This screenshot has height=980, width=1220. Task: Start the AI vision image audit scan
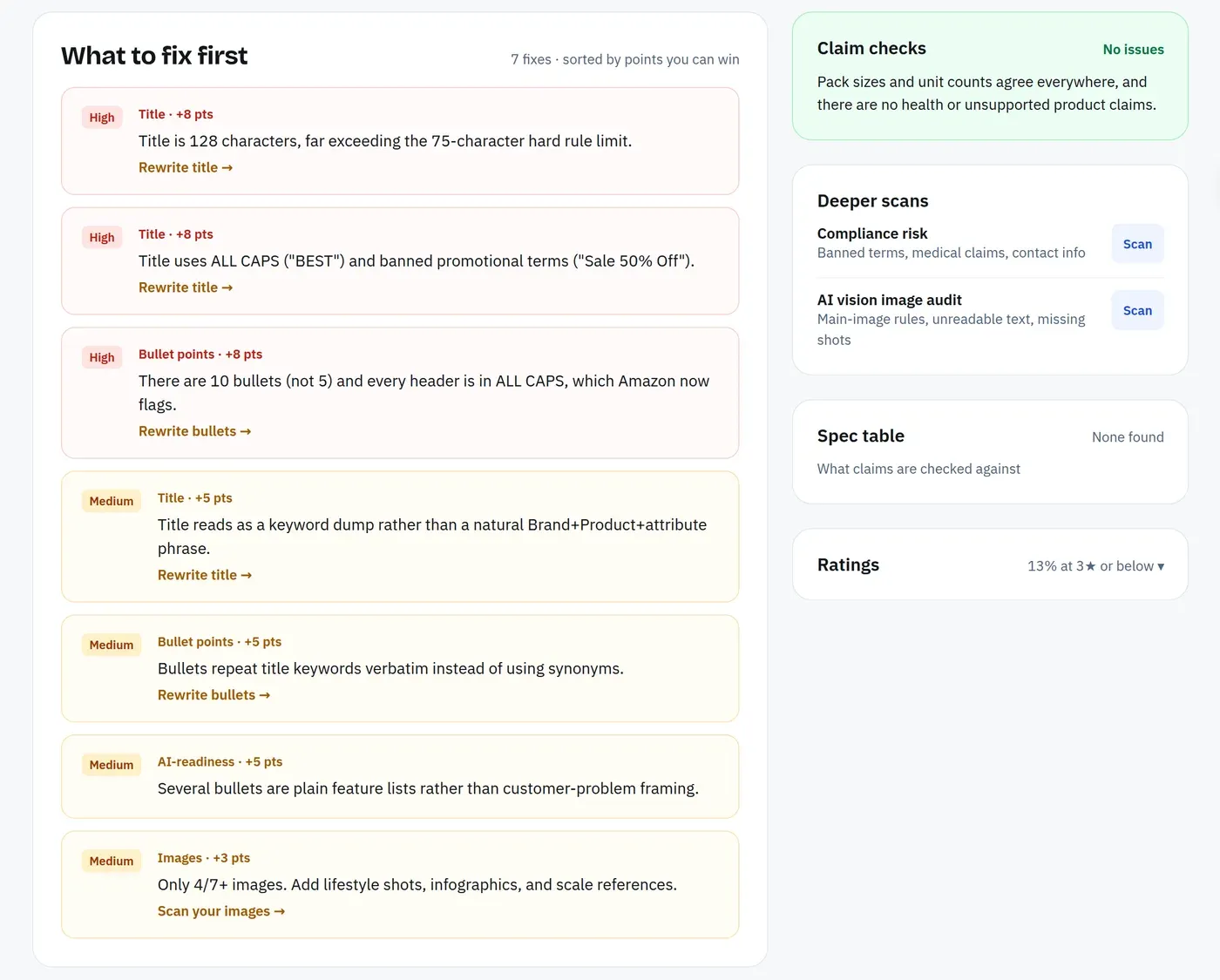[x=1137, y=310]
